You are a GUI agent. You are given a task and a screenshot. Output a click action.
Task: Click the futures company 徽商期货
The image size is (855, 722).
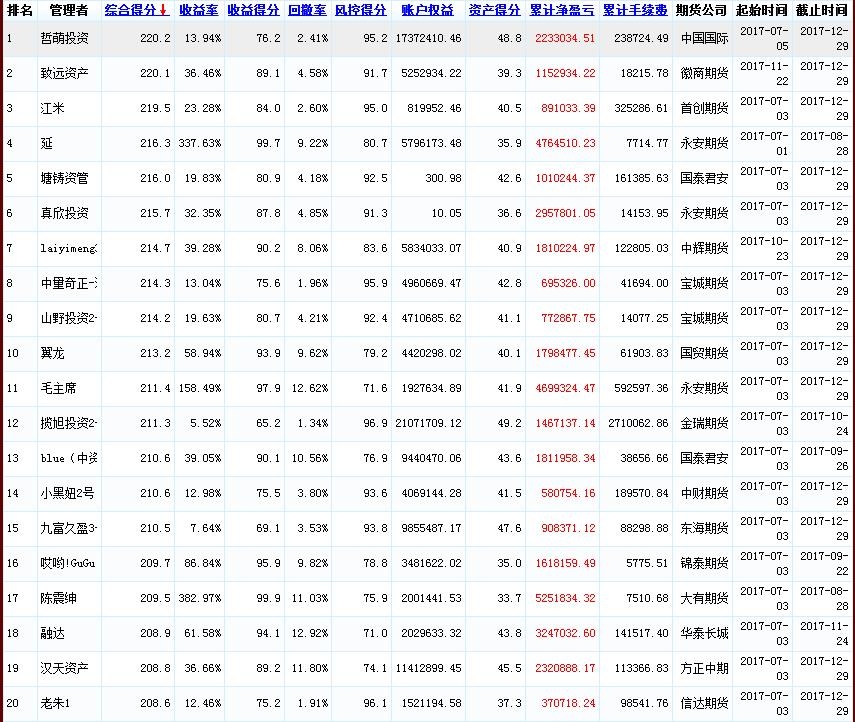[704, 73]
